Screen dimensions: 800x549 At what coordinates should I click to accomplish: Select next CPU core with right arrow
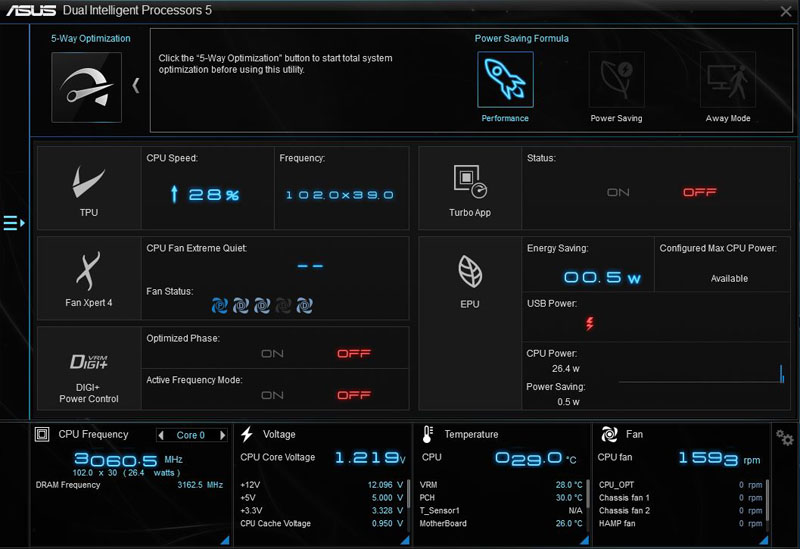(227, 435)
